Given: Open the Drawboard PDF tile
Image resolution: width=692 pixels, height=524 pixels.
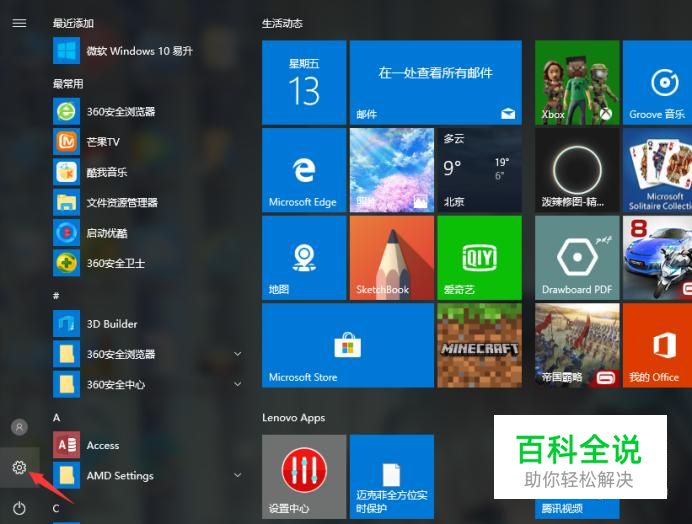Looking at the screenshot, I should (577, 258).
